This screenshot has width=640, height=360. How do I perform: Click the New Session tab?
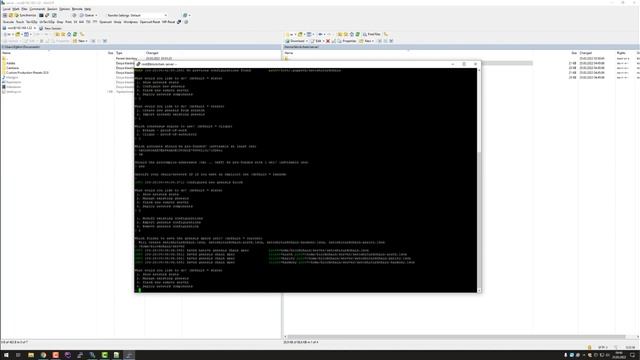[x=51, y=28]
